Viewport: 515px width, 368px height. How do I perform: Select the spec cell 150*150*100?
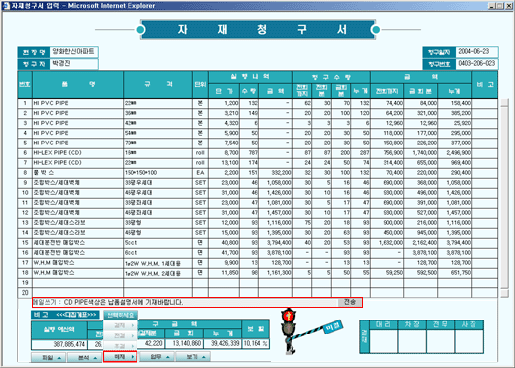click(158, 173)
